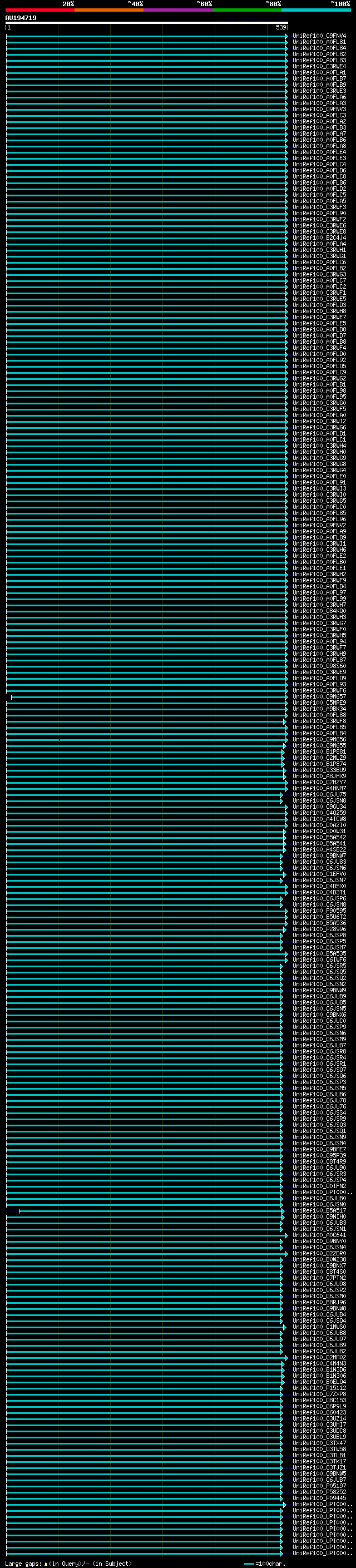Click the alignment bar of UniRef100_B5A517
The image size is (356, 1568).
(x=151, y=1211)
